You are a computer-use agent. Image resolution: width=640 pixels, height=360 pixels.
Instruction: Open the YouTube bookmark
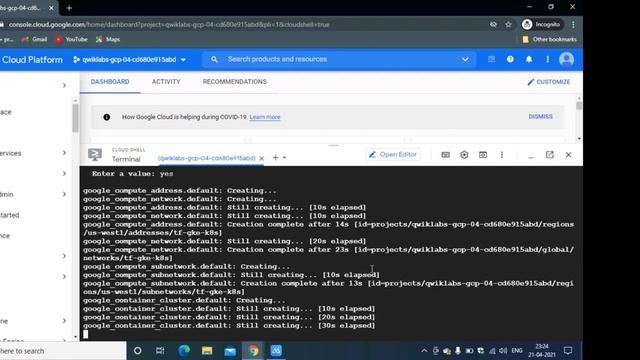71,39
